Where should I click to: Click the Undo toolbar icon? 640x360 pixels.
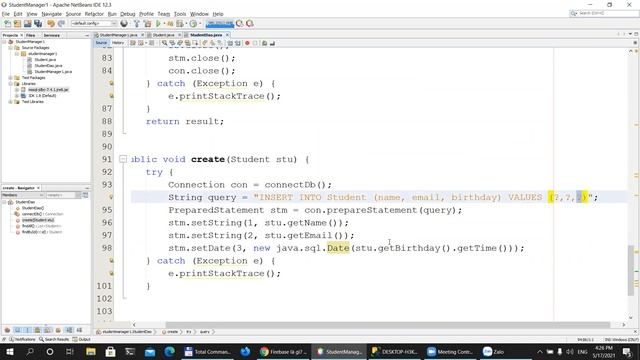coord(51,24)
